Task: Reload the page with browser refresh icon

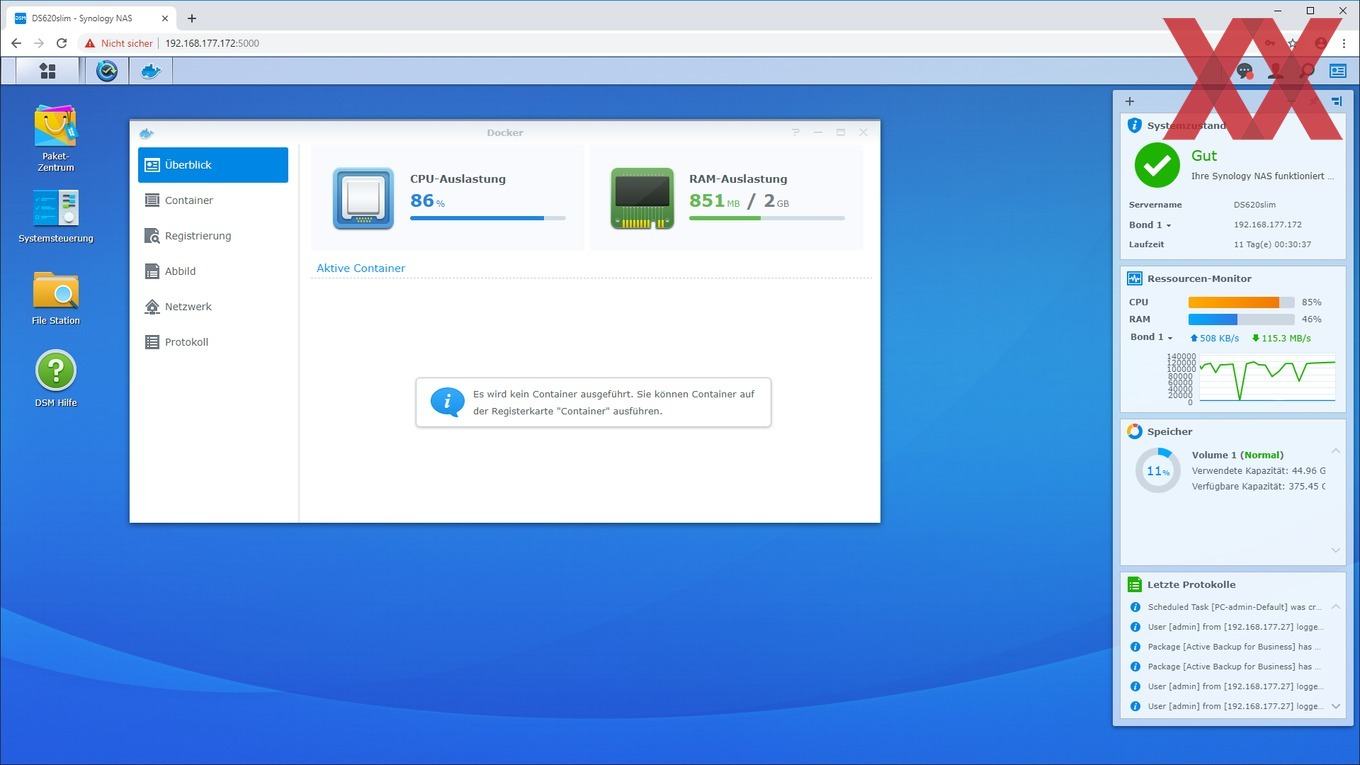Action: (61, 43)
